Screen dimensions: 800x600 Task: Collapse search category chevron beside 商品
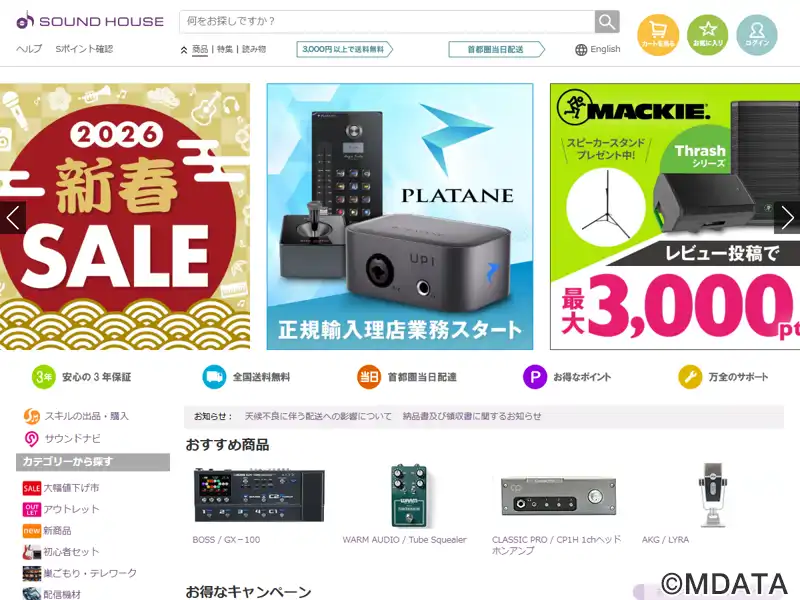[184, 50]
